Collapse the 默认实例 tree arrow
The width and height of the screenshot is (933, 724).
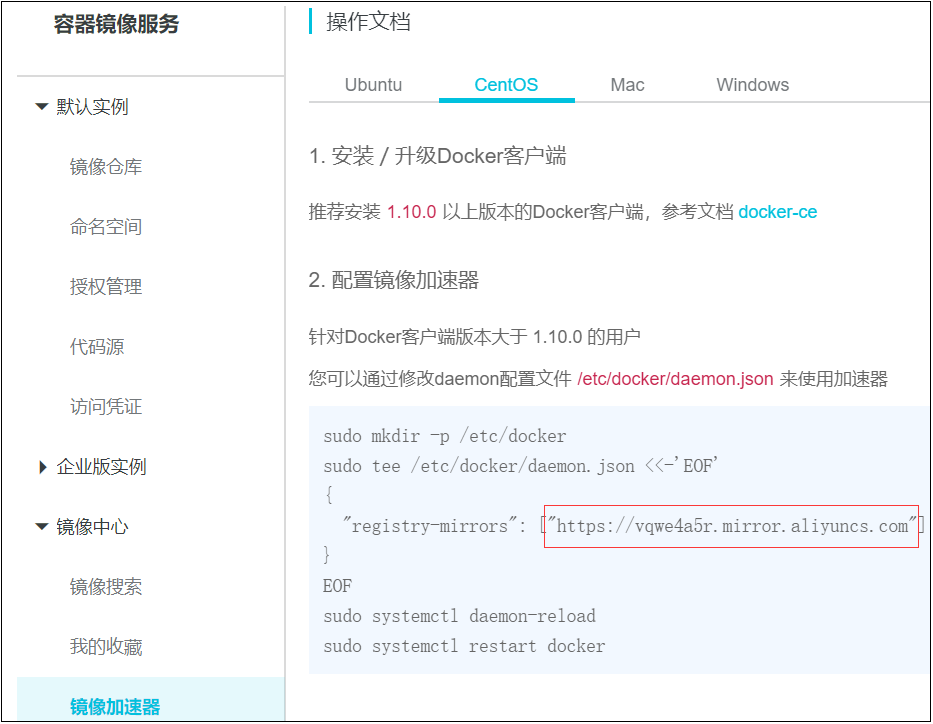pyautogui.click(x=41, y=107)
